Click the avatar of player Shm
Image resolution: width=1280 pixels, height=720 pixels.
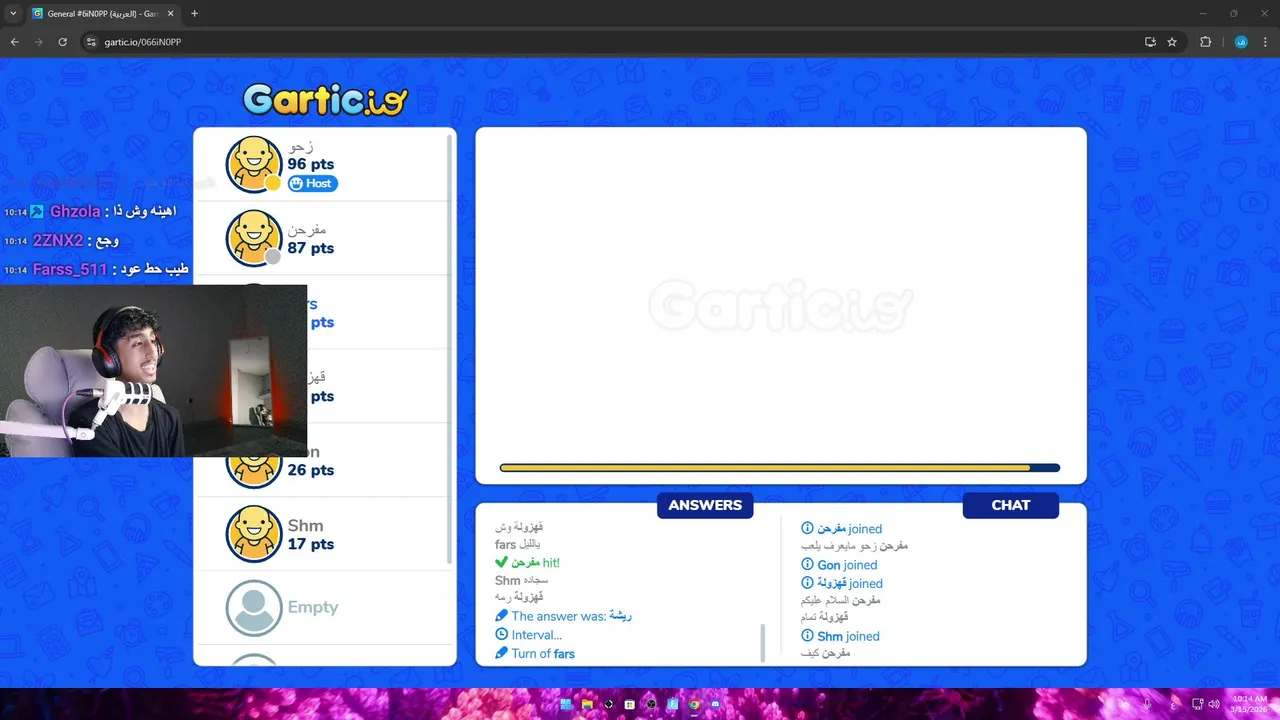coord(254,534)
